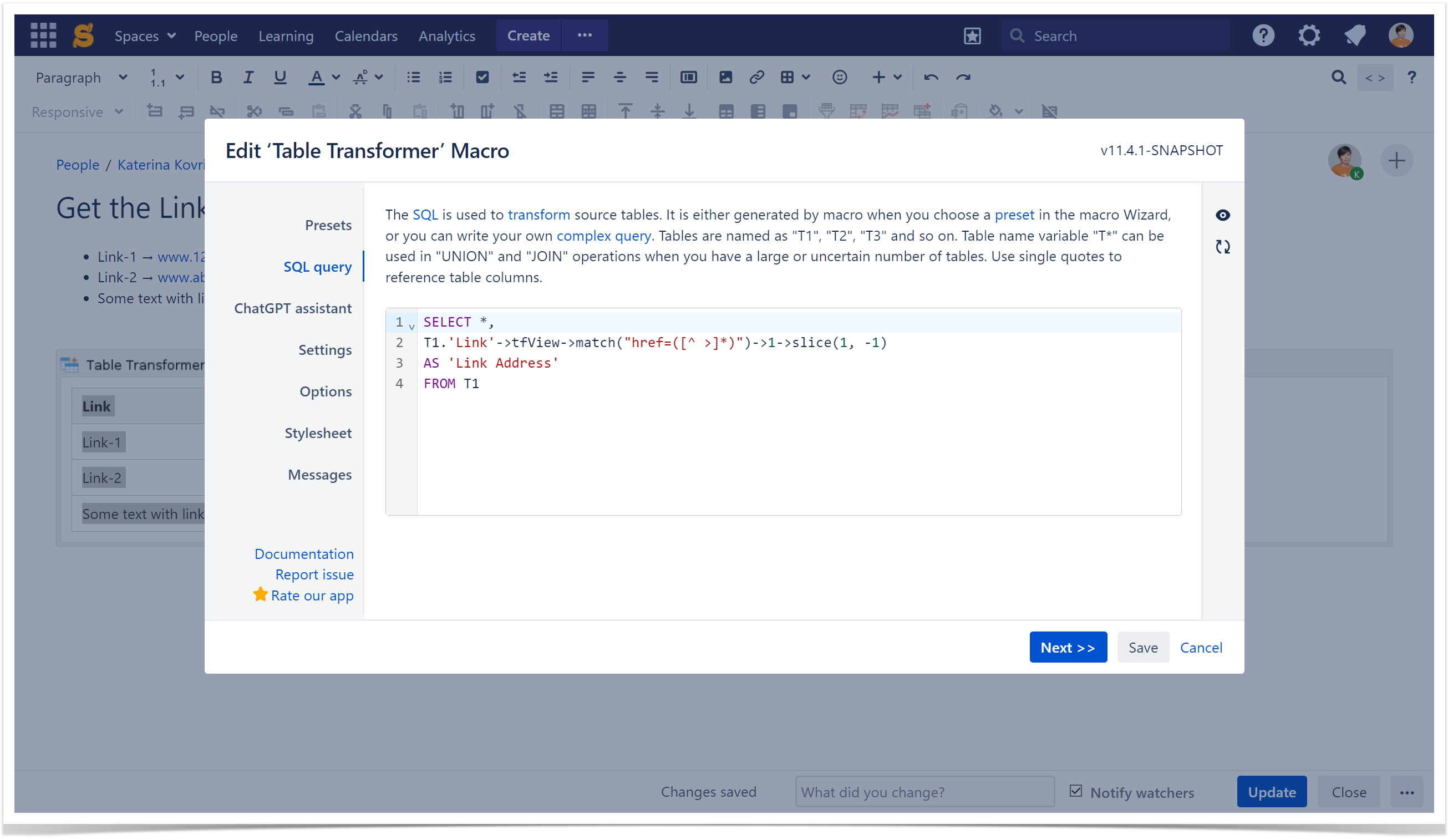This screenshot has height=840, width=1453.
Task: Open the Stylesheet tab in sidebar
Action: pyautogui.click(x=318, y=433)
